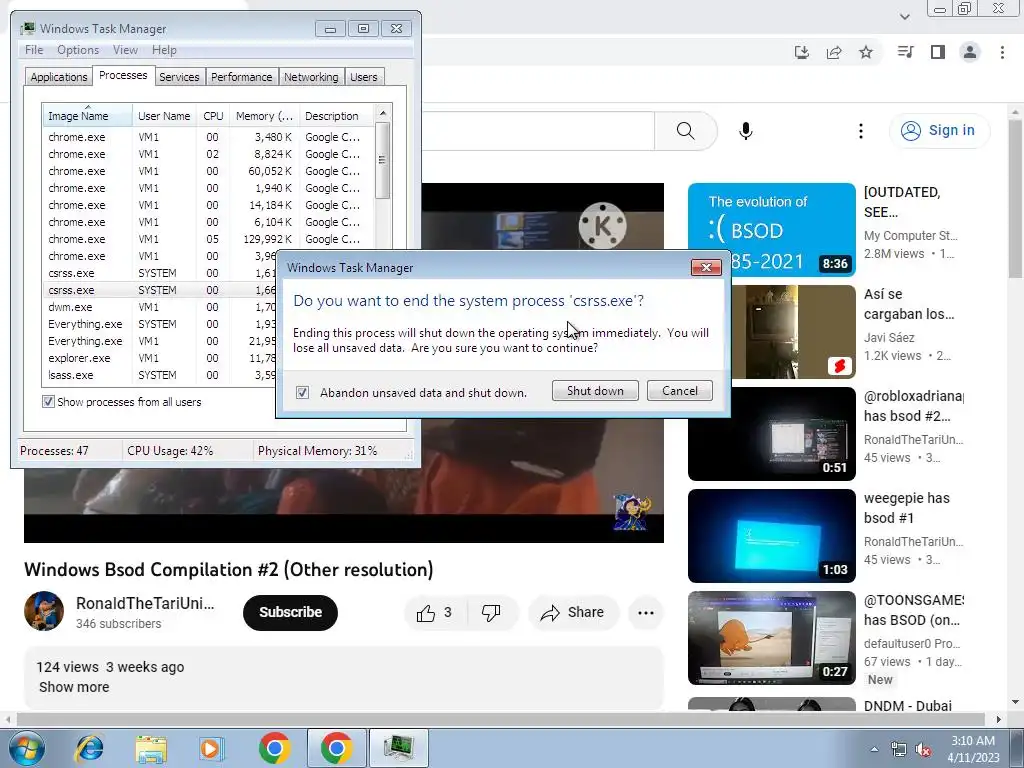Click process list scroll up arrow
The width and height of the screenshot is (1024, 768).
[383, 113]
